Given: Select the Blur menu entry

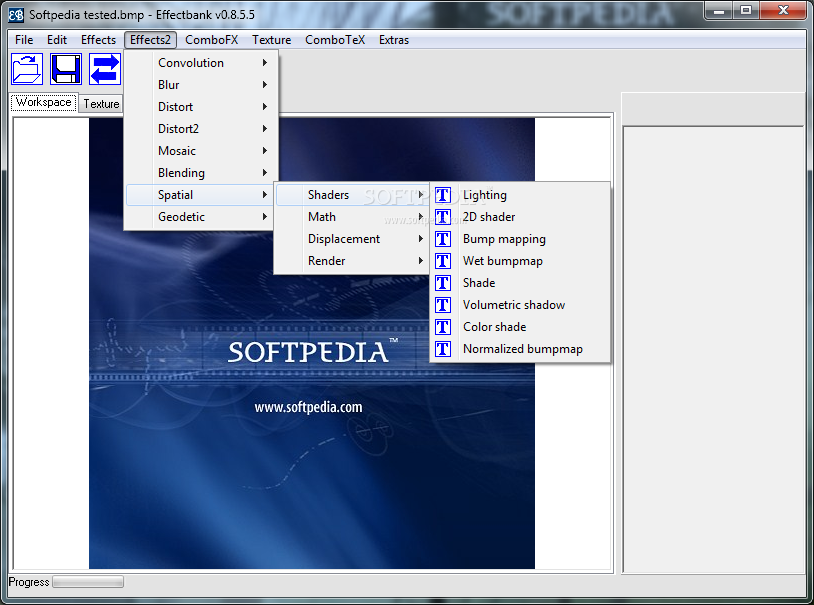Looking at the screenshot, I should (201, 85).
